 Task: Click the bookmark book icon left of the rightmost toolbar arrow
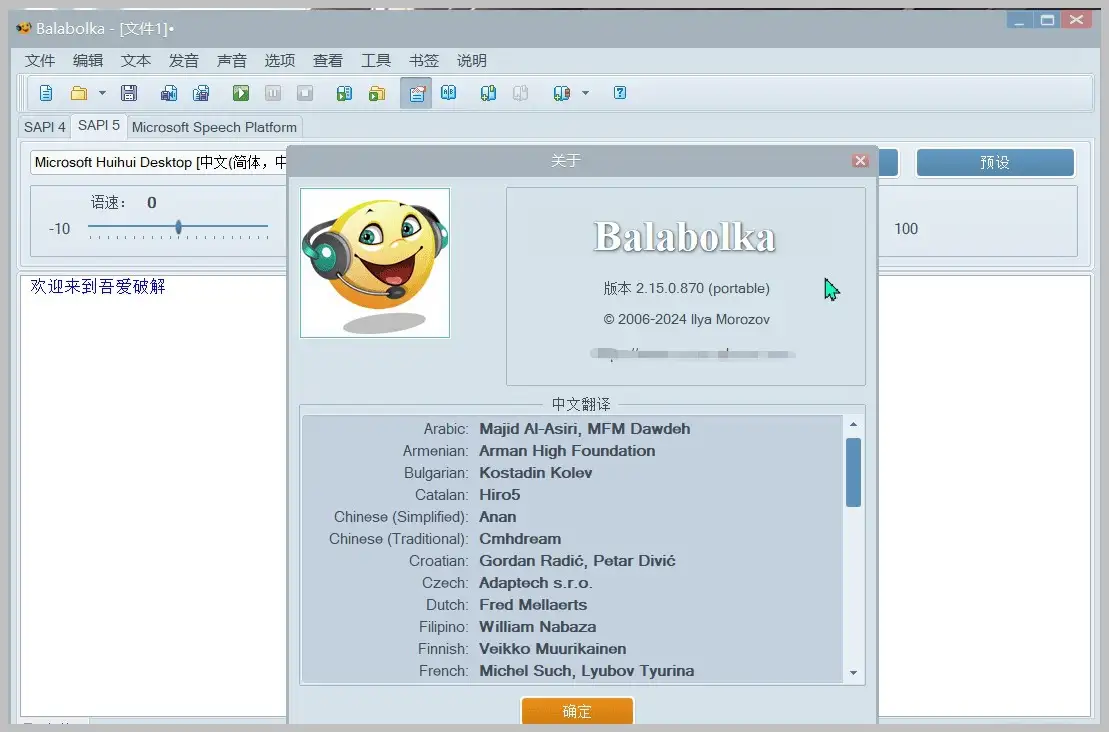pyautogui.click(x=562, y=93)
